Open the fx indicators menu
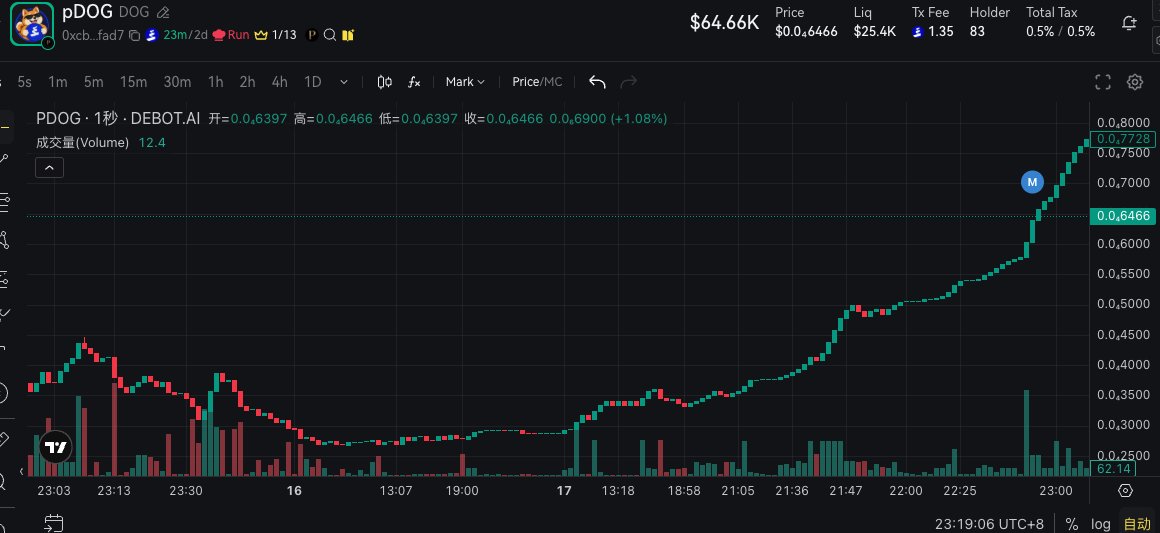Image resolution: width=1160 pixels, height=533 pixels. (414, 82)
